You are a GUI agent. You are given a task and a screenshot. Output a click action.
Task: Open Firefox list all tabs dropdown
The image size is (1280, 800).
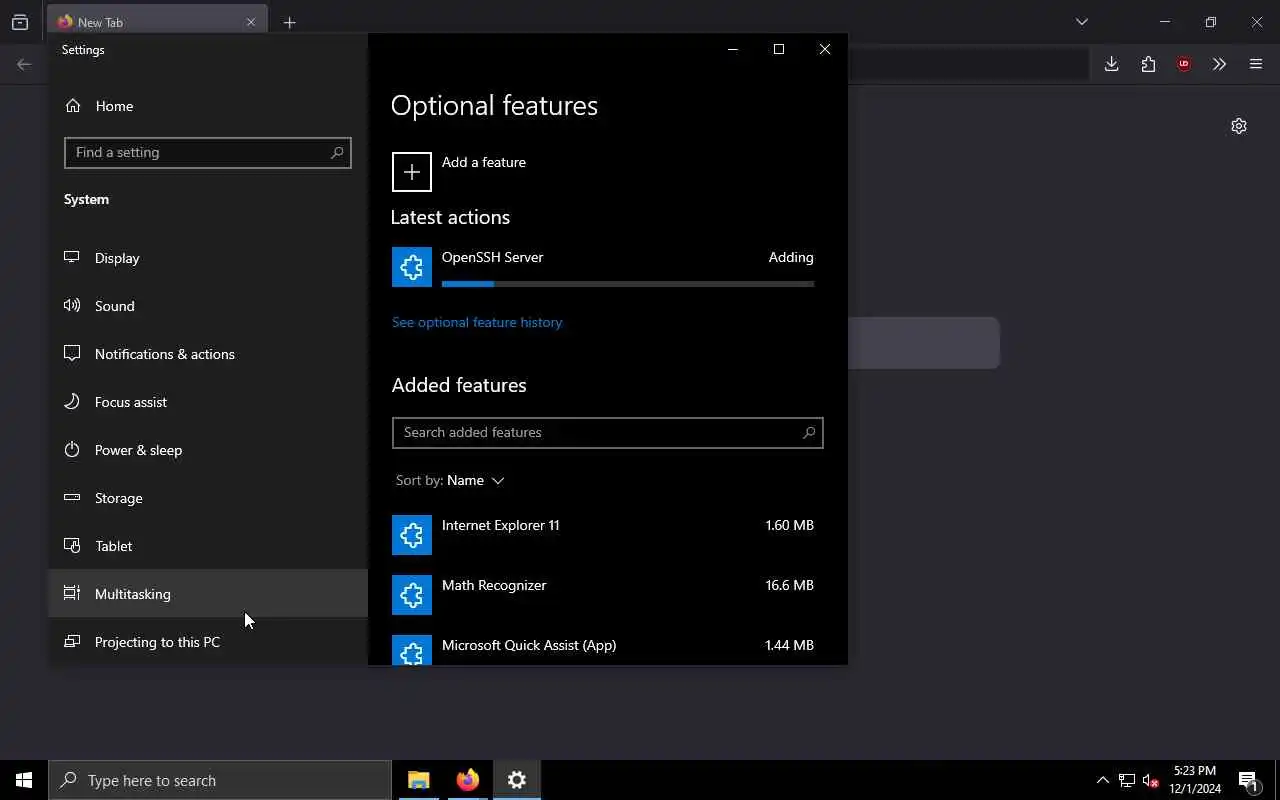point(1081,22)
